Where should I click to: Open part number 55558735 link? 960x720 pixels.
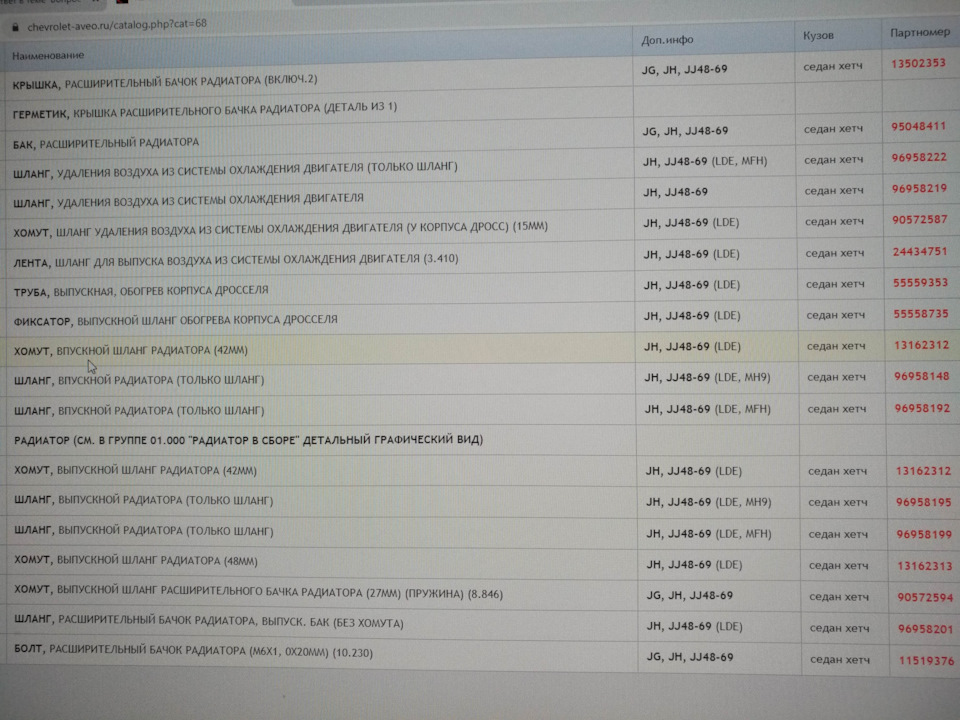[x=921, y=314]
